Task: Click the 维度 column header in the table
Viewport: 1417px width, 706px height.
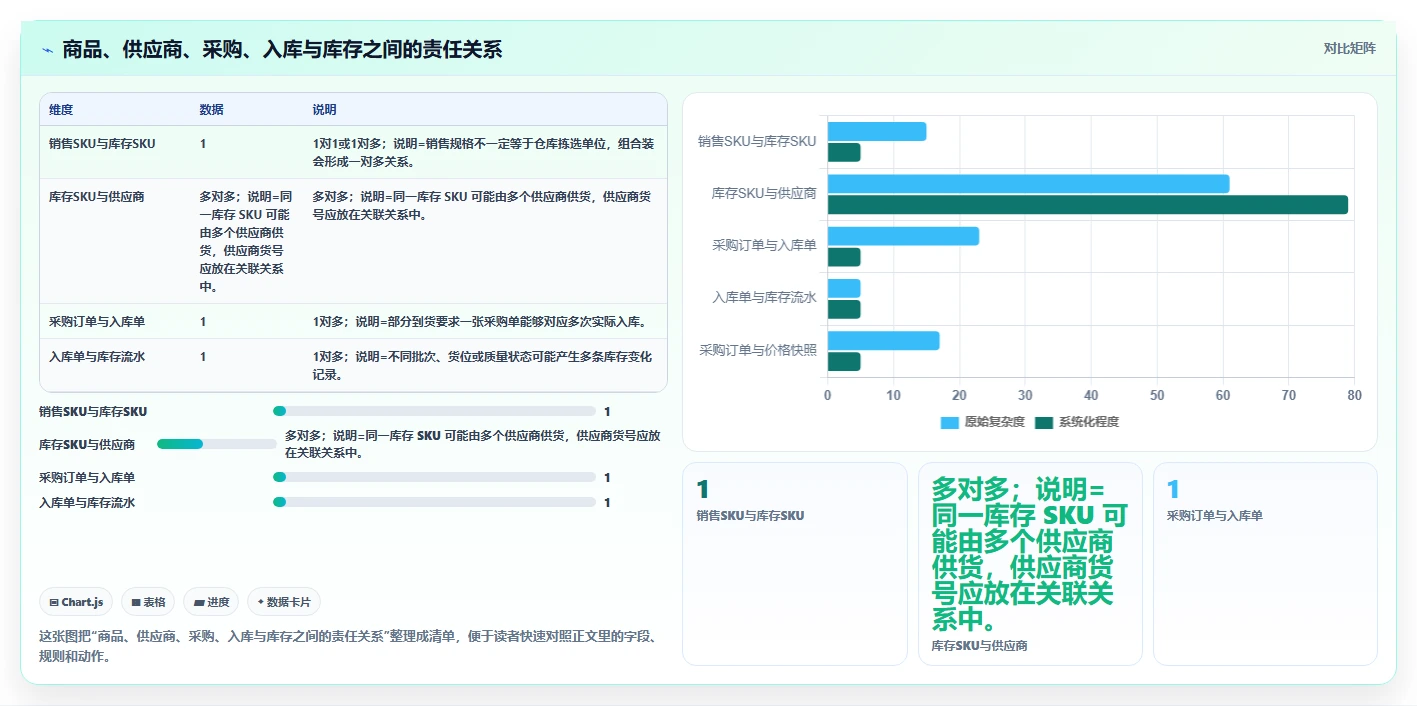Action: click(x=61, y=109)
